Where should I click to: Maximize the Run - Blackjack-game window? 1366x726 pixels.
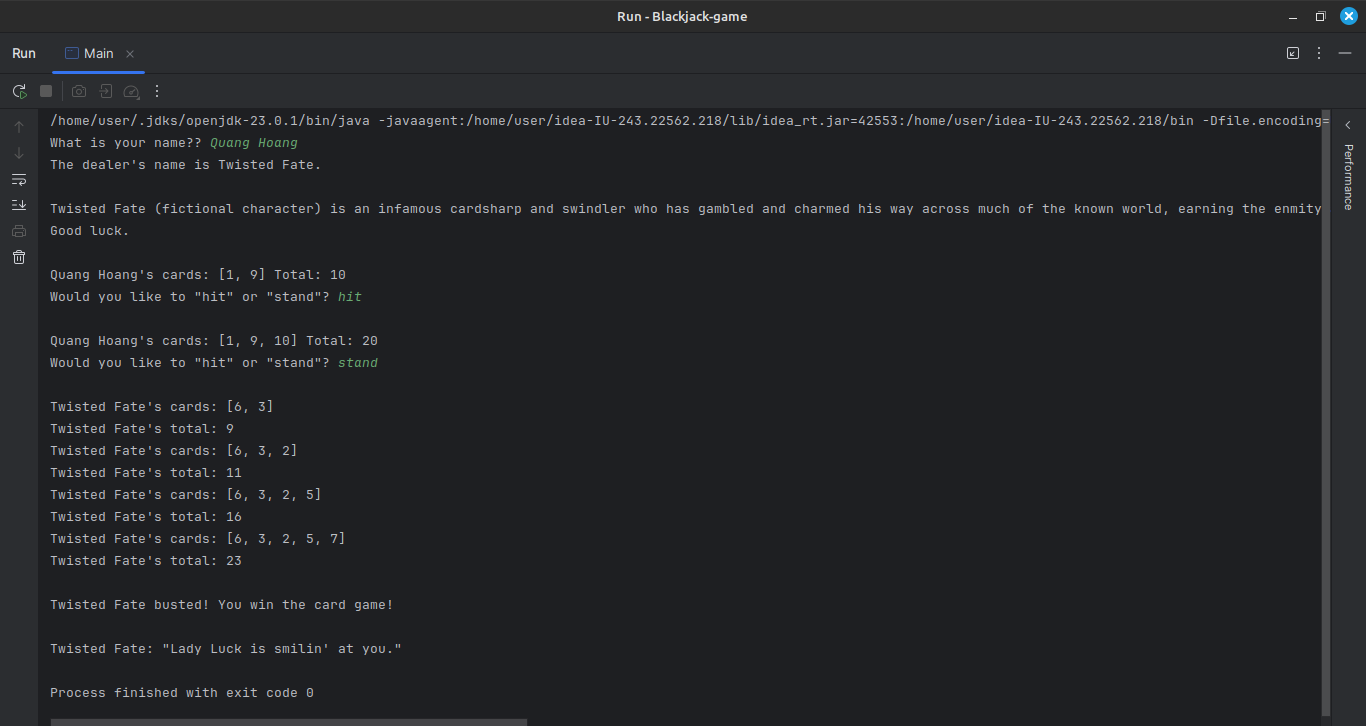pos(1320,16)
